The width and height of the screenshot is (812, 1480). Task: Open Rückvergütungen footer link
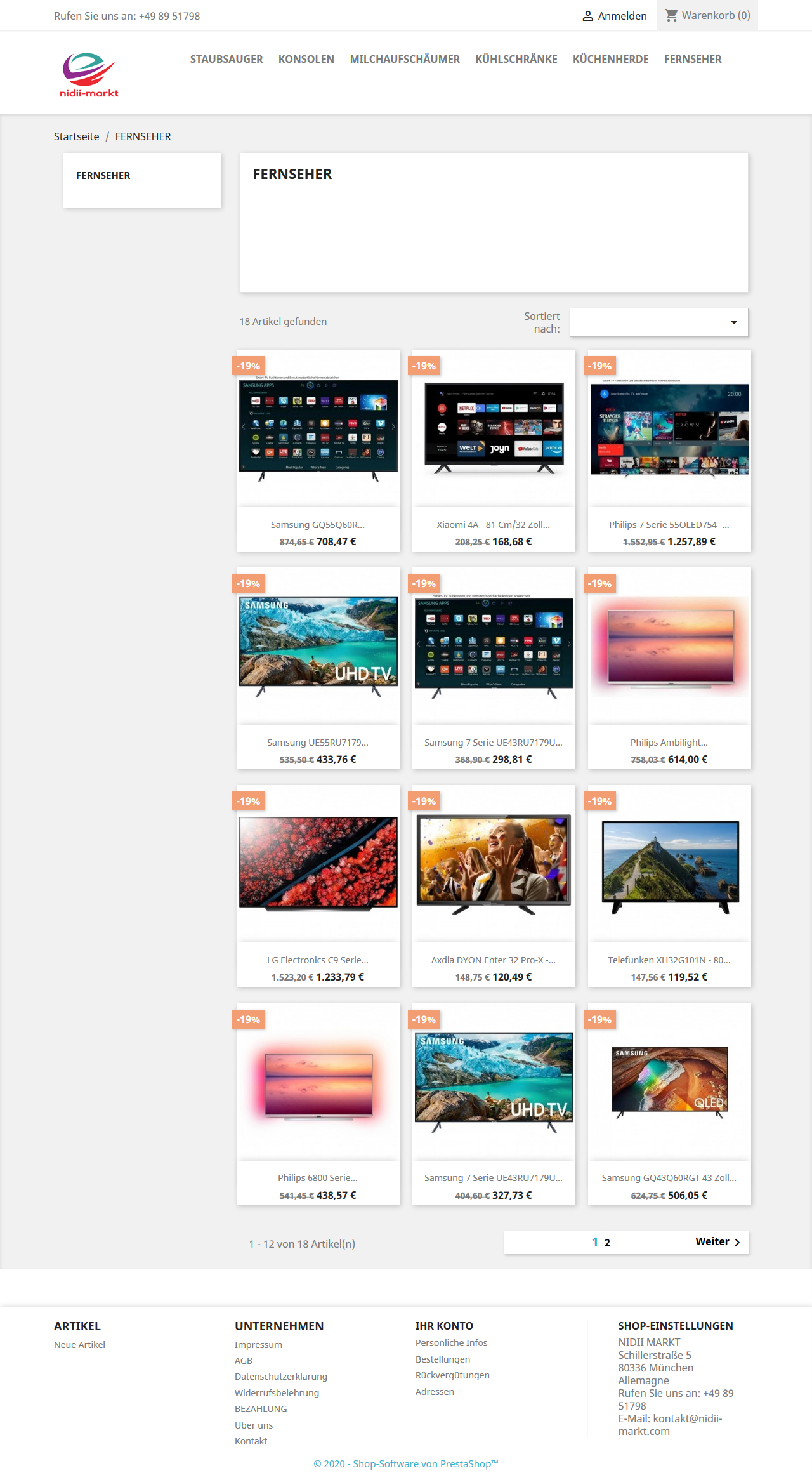click(x=452, y=1375)
